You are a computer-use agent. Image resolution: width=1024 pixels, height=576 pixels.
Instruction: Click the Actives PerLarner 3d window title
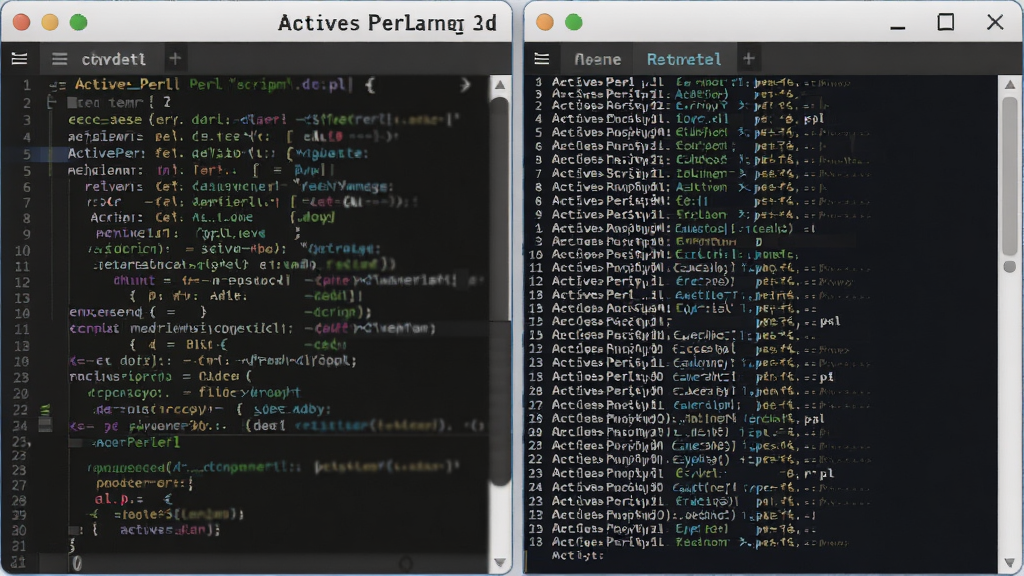[387, 23]
